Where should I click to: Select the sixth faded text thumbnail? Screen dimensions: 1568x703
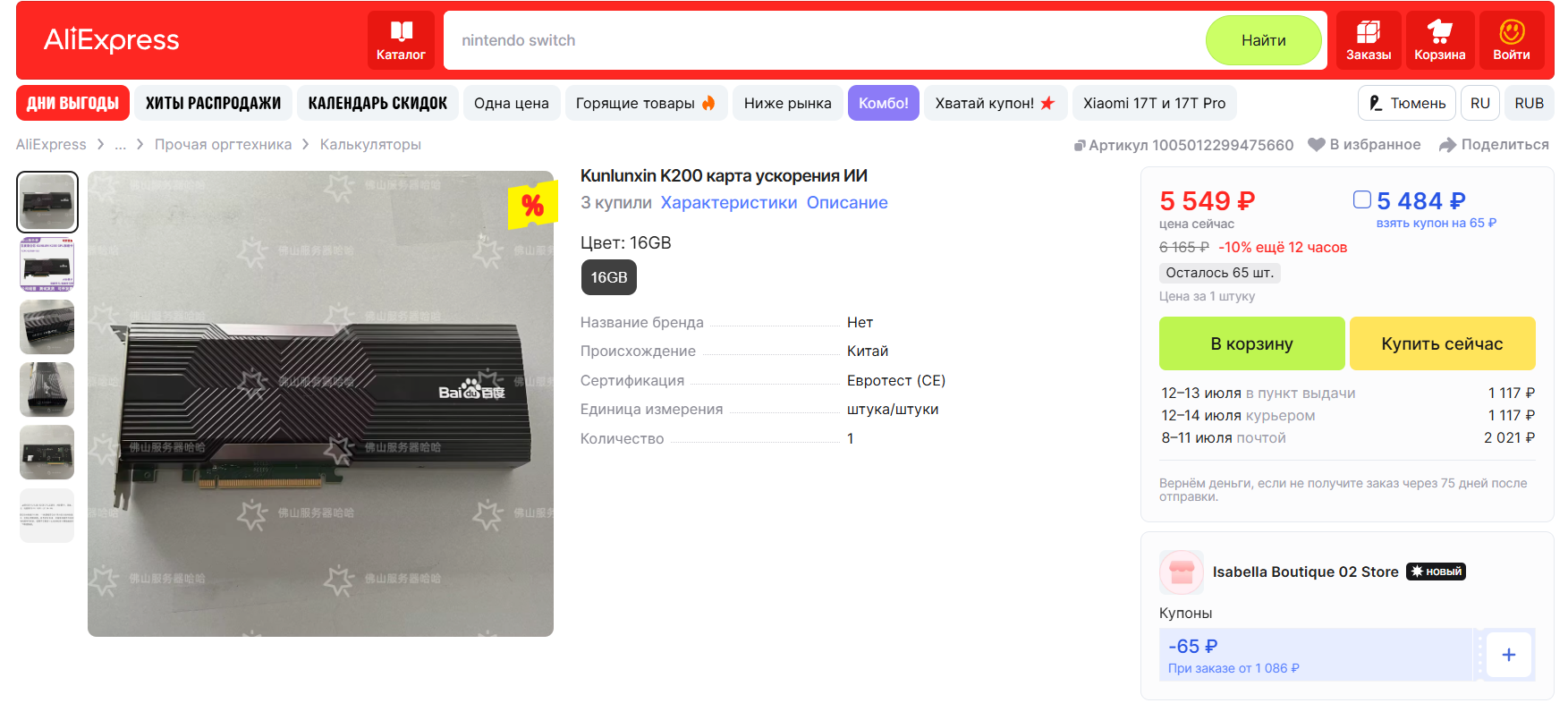[x=47, y=515]
